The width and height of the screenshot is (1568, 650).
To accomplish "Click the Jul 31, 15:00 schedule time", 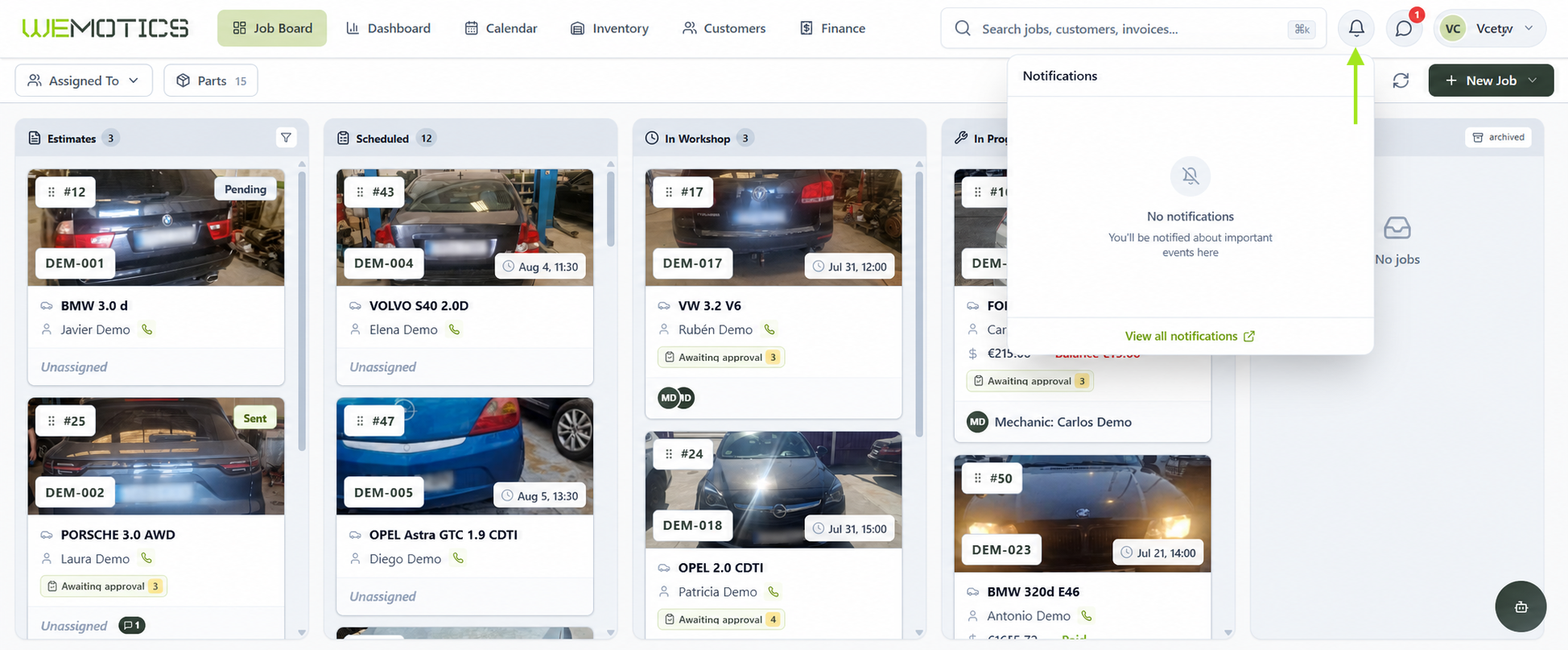I will tap(849, 528).
